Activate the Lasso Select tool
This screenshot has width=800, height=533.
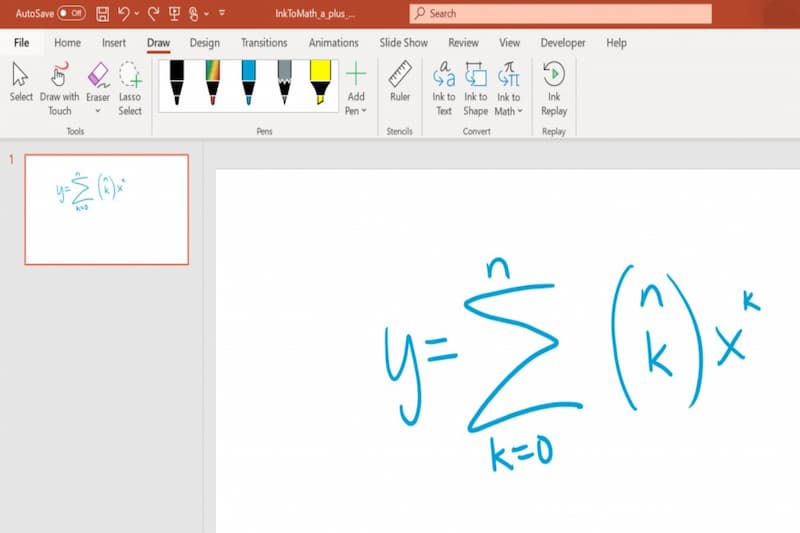(x=130, y=89)
